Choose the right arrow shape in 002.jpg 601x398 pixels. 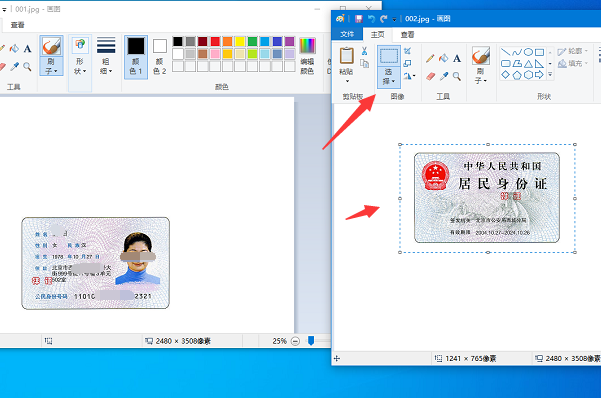[x=539, y=75]
